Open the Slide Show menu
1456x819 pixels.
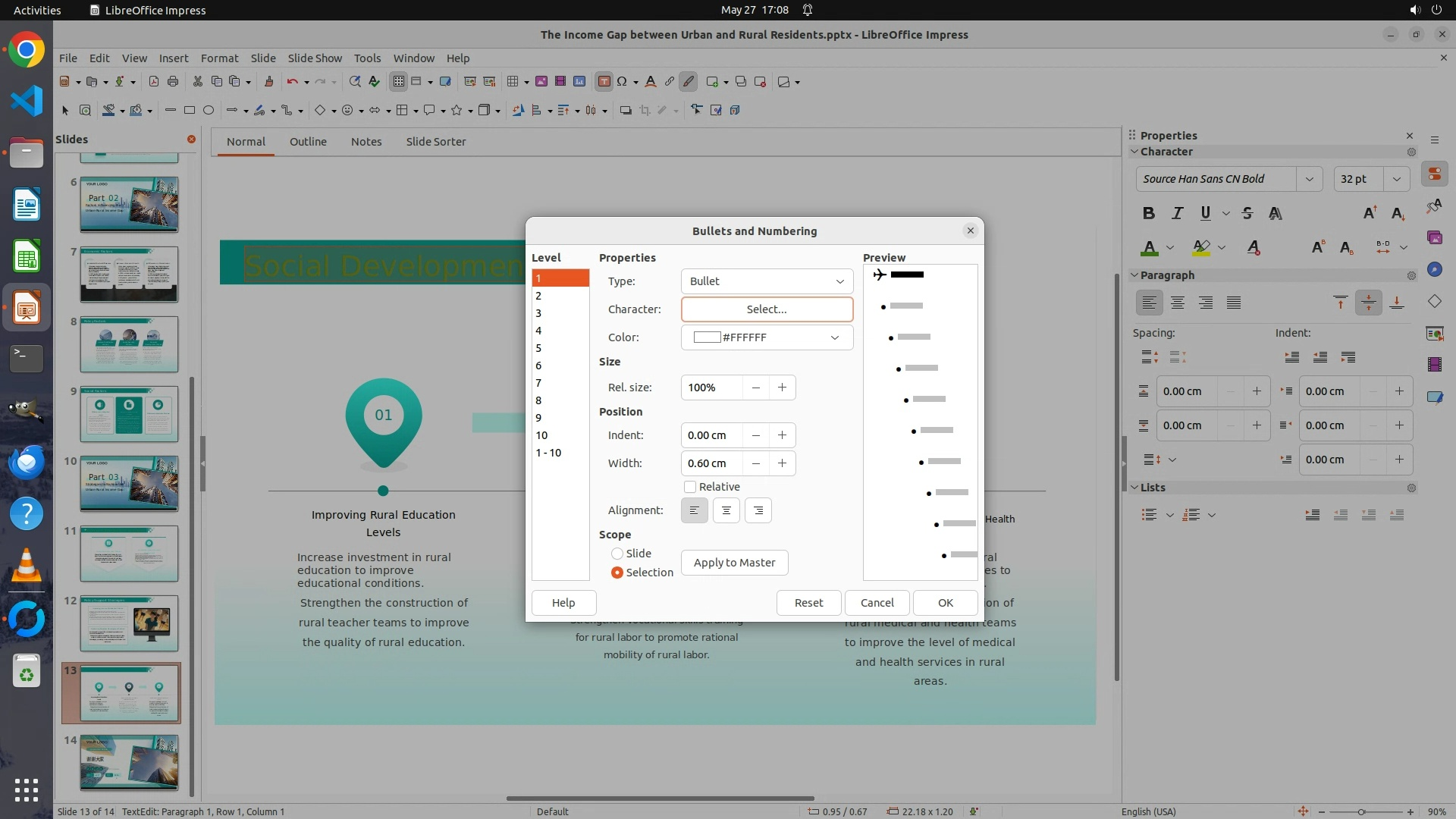[315, 58]
